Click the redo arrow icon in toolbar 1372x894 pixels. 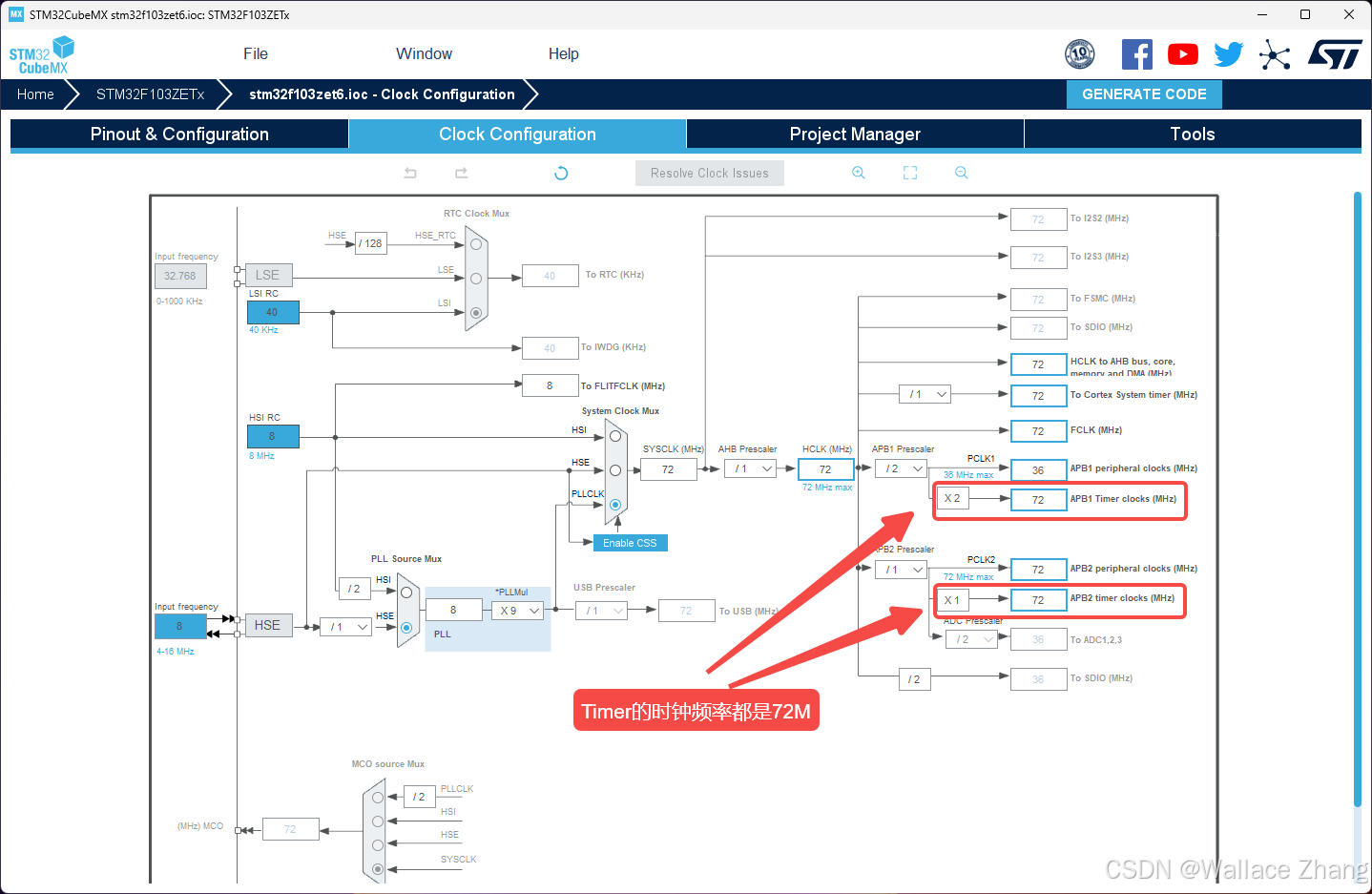click(462, 173)
